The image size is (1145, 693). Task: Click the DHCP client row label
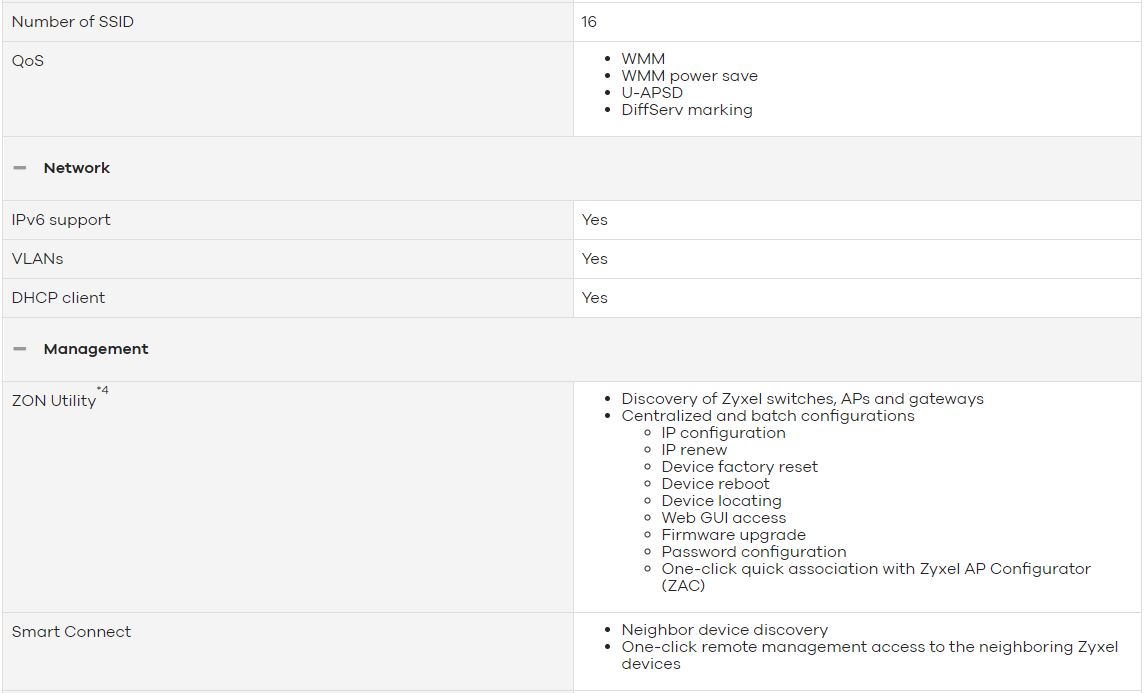click(58, 297)
